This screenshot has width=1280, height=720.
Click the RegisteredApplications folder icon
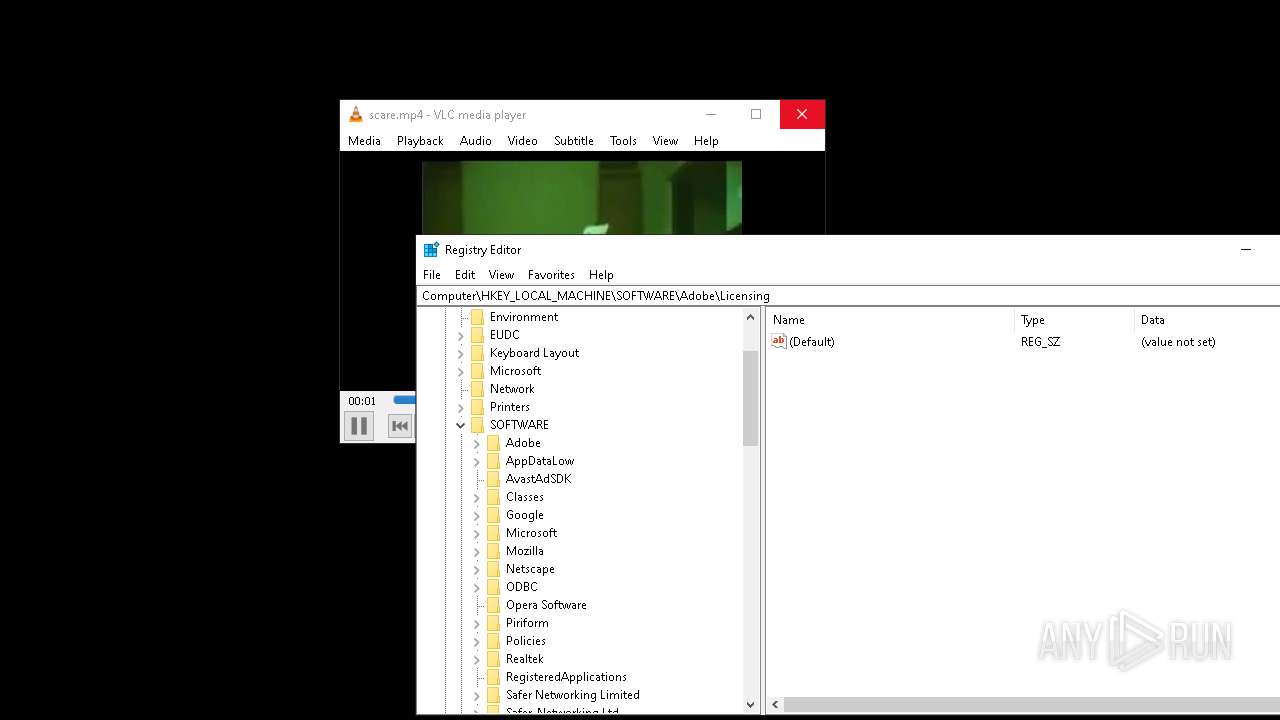493,677
